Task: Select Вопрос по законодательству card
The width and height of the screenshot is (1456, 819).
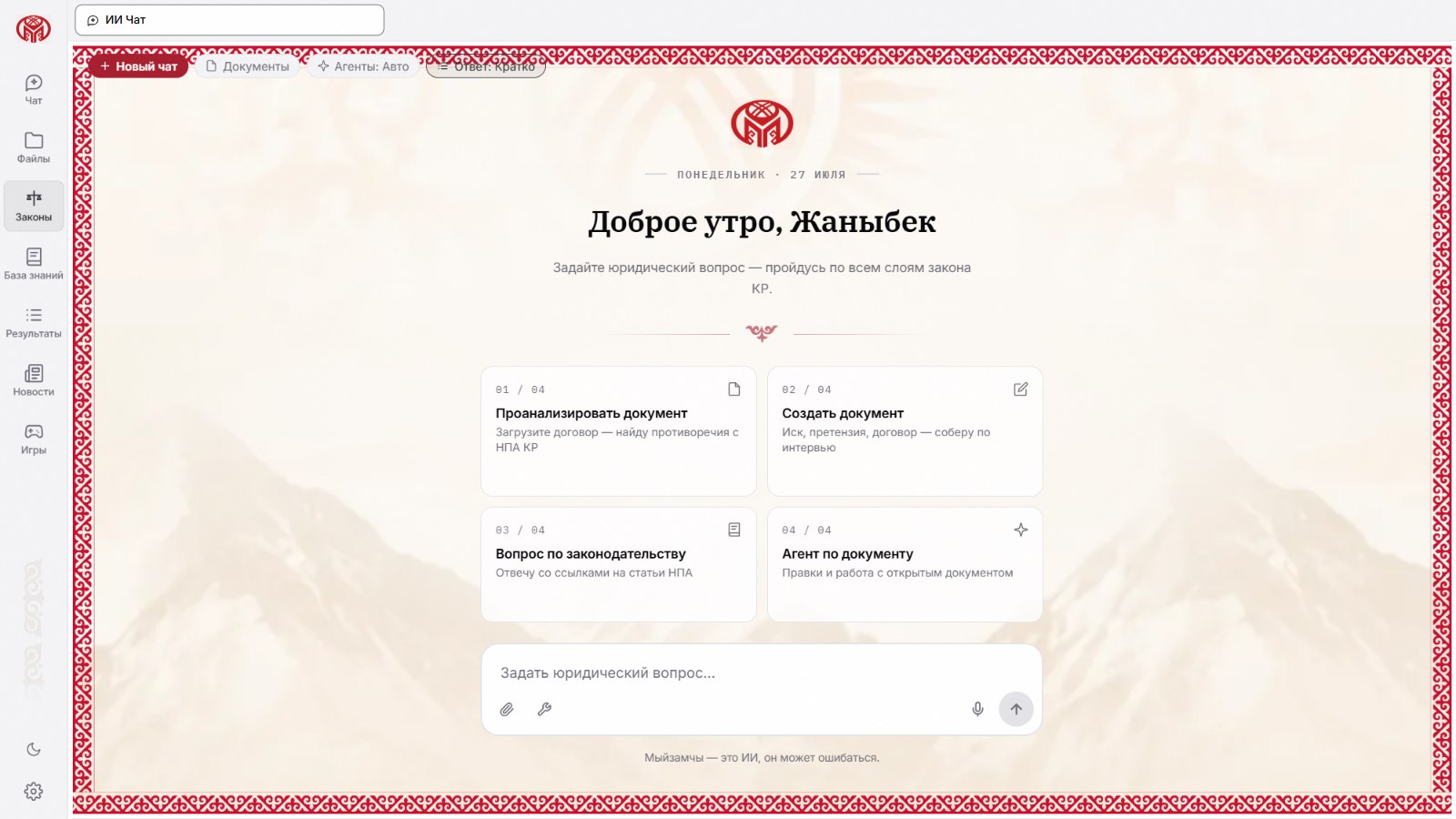Action: click(619, 564)
